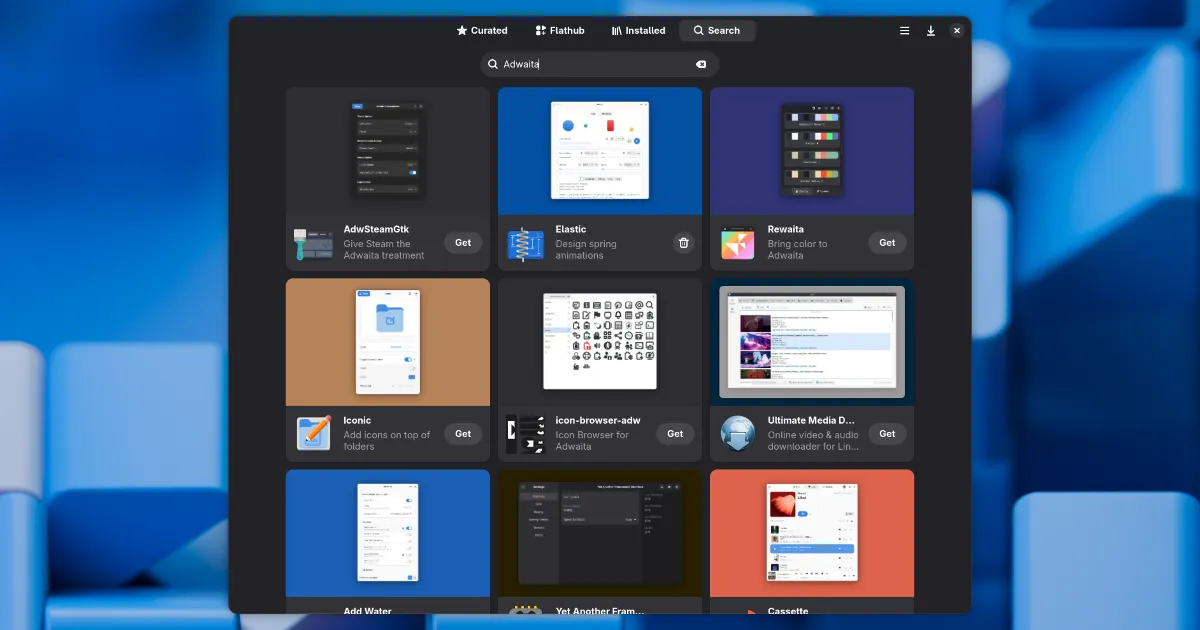Switch to the Flathub tab
The height and width of the screenshot is (630, 1200).
pyautogui.click(x=559, y=31)
